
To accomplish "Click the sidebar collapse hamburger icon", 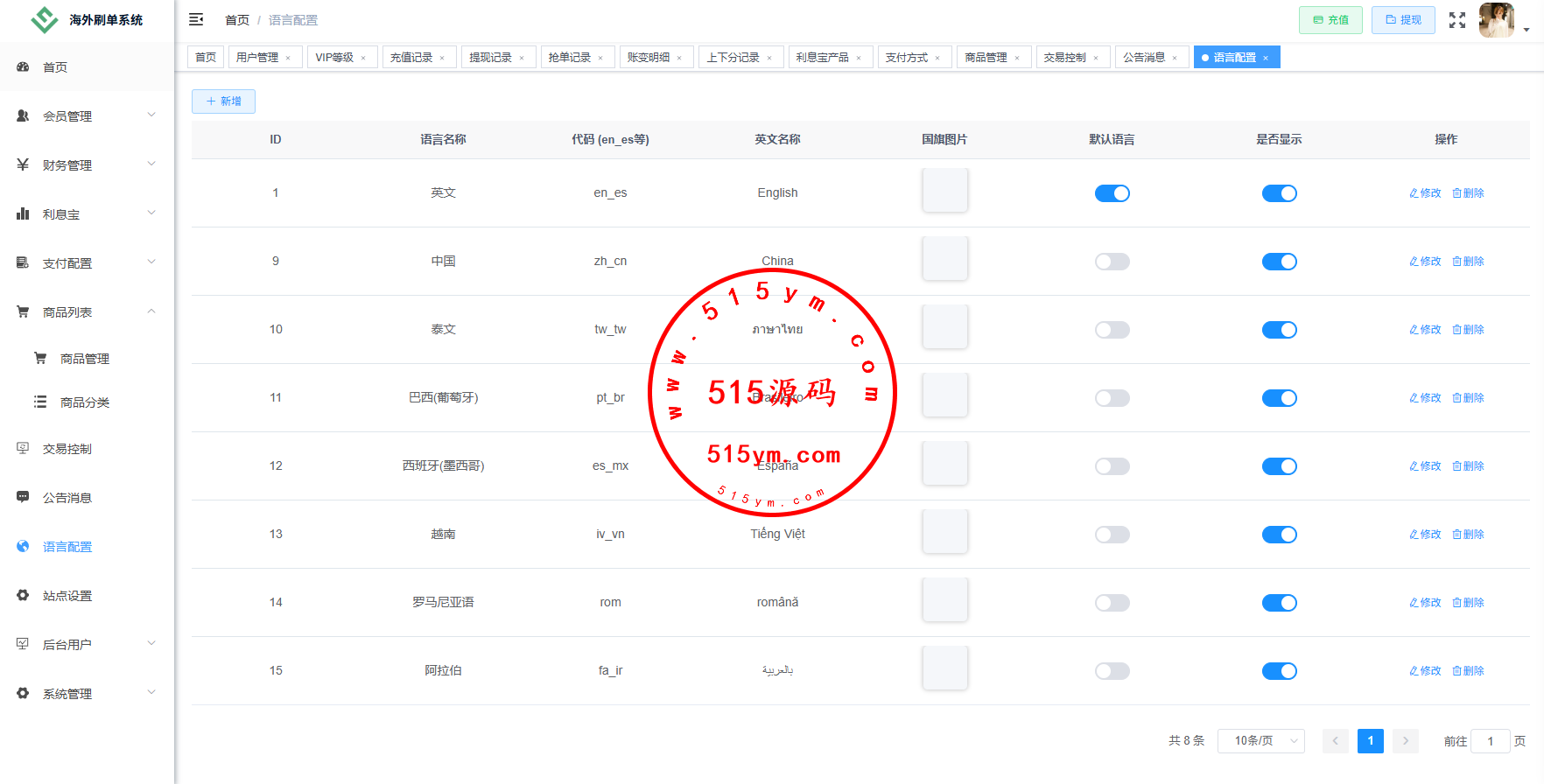I will click(196, 19).
